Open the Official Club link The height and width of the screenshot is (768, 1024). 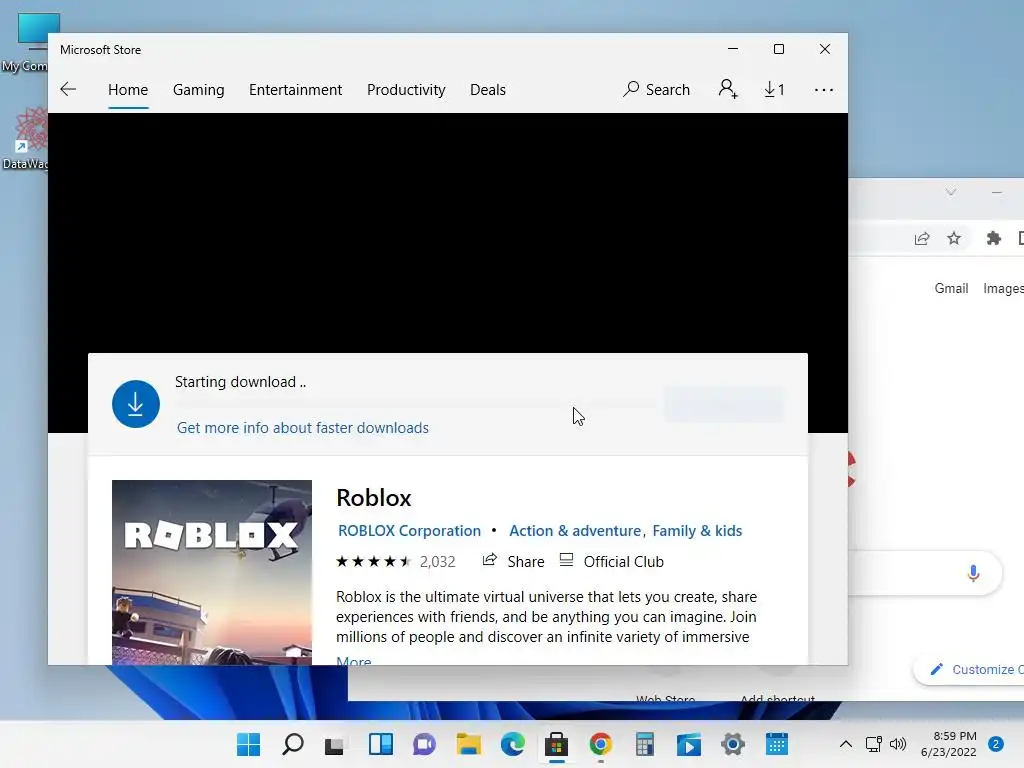[612, 561]
